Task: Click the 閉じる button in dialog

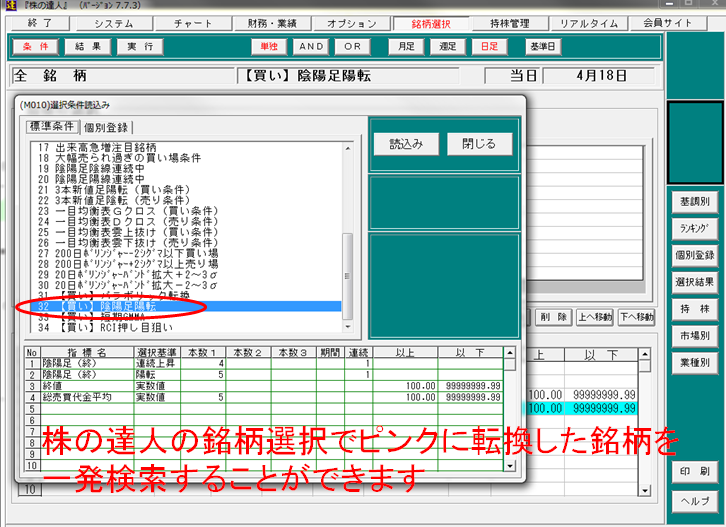Action: [479, 144]
